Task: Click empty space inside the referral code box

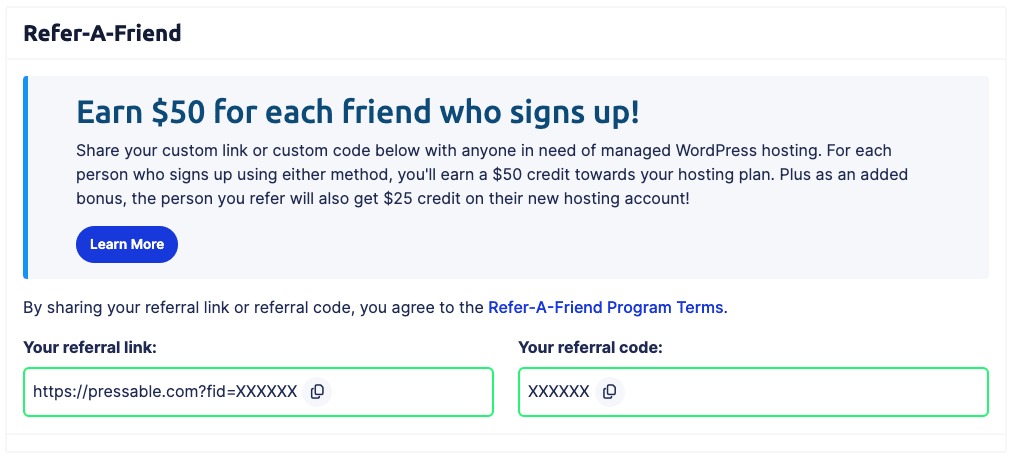Action: (x=800, y=392)
